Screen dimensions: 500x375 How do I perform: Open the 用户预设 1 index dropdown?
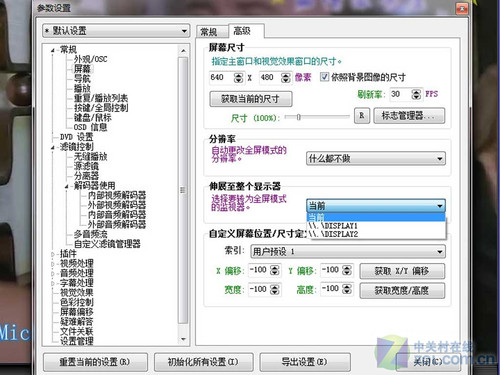click(348, 251)
